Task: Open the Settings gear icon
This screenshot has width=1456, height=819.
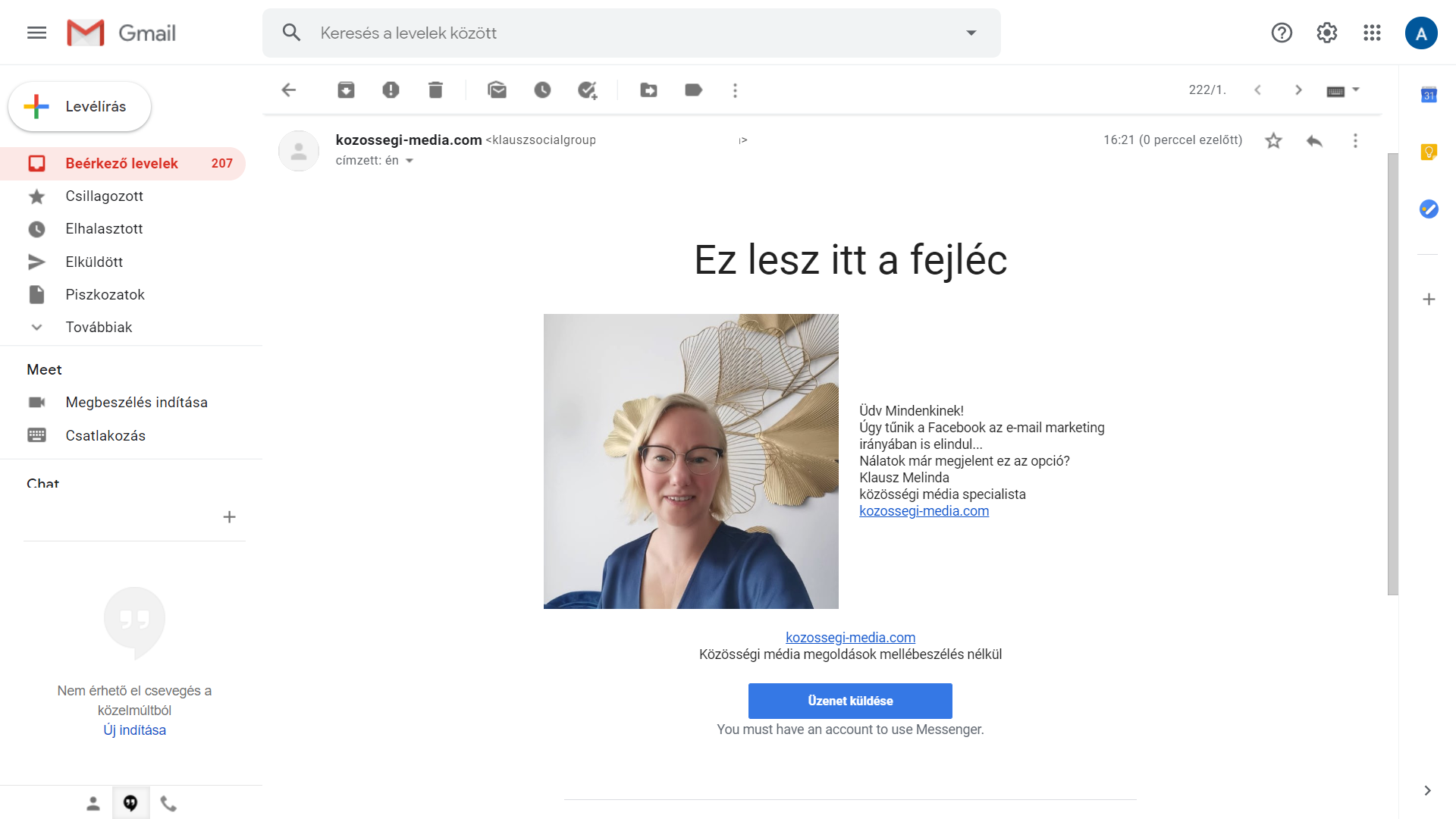Action: point(1327,33)
